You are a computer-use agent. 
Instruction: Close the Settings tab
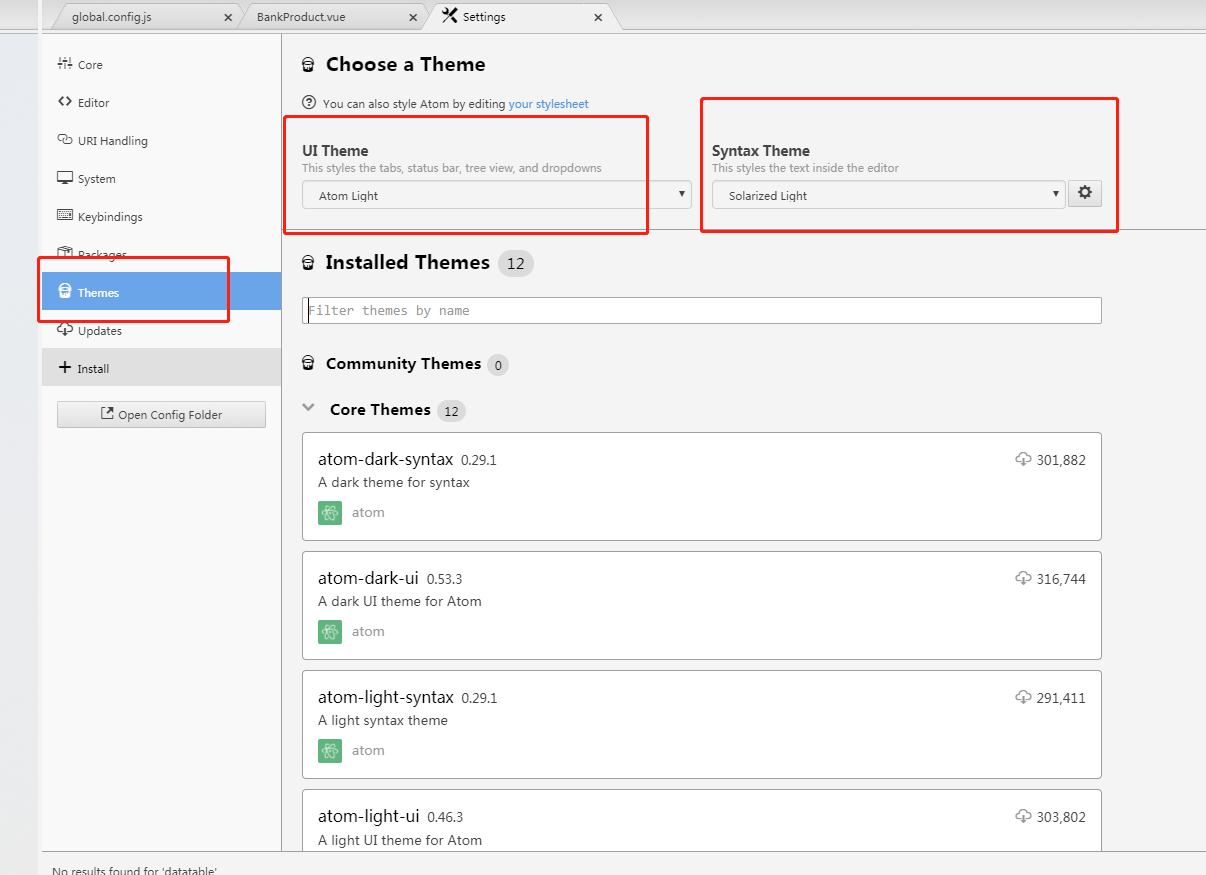click(x=599, y=17)
